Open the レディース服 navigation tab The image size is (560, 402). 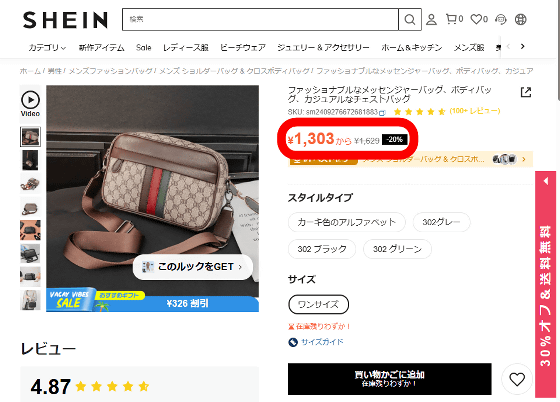(x=186, y=47)
